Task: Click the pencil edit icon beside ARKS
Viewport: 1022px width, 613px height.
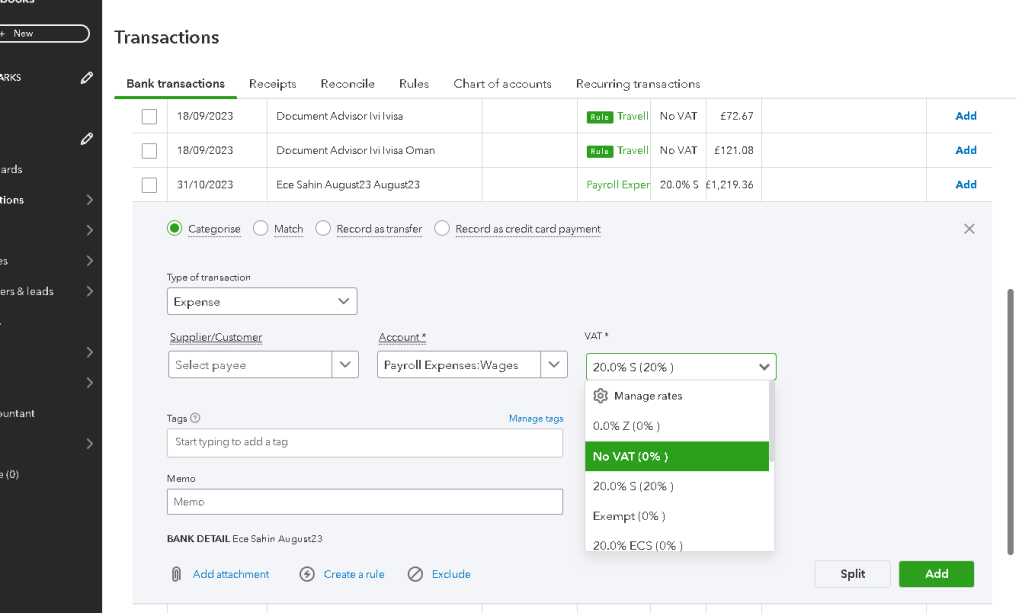Action: pyautogui.click(x=87, y=78)
